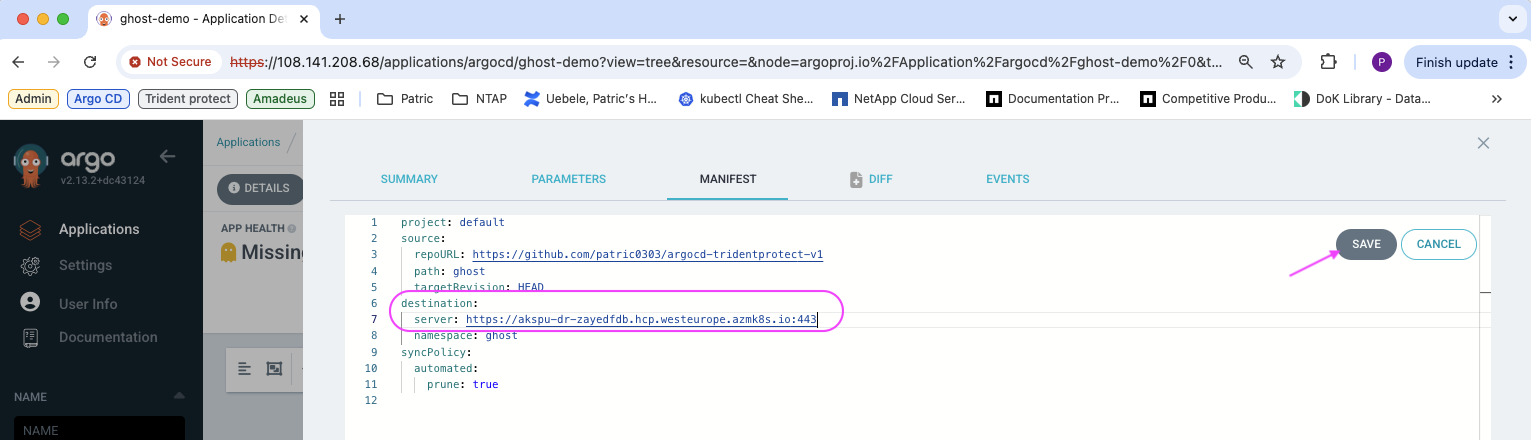Open the Trident protect bookmark
This screenshot has width=1531, height=440.
[188, 99]
